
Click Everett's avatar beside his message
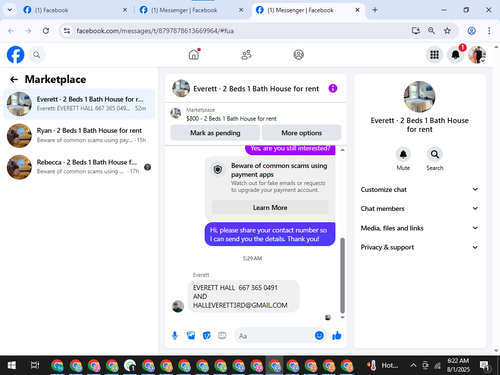[178, 306]
